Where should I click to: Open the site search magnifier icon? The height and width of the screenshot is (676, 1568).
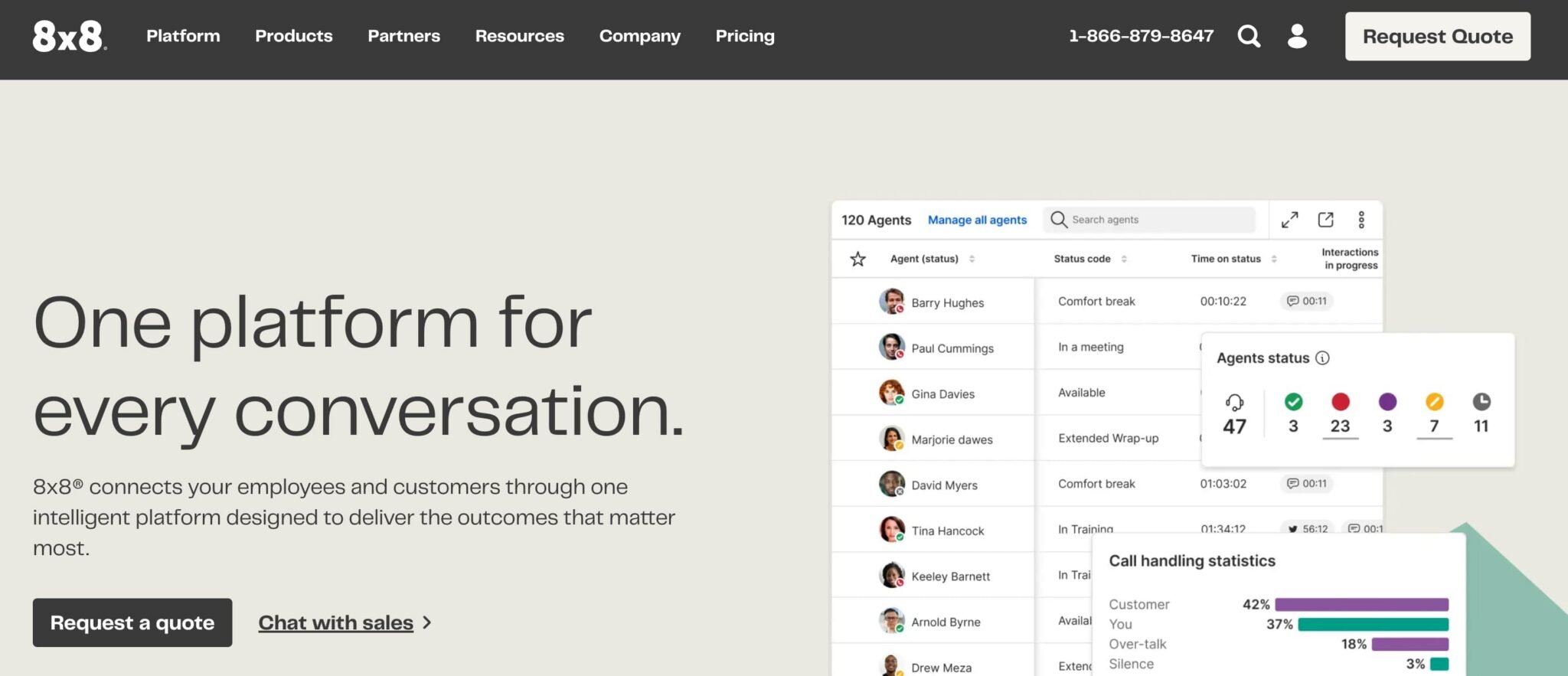(x=1249, y=36)
